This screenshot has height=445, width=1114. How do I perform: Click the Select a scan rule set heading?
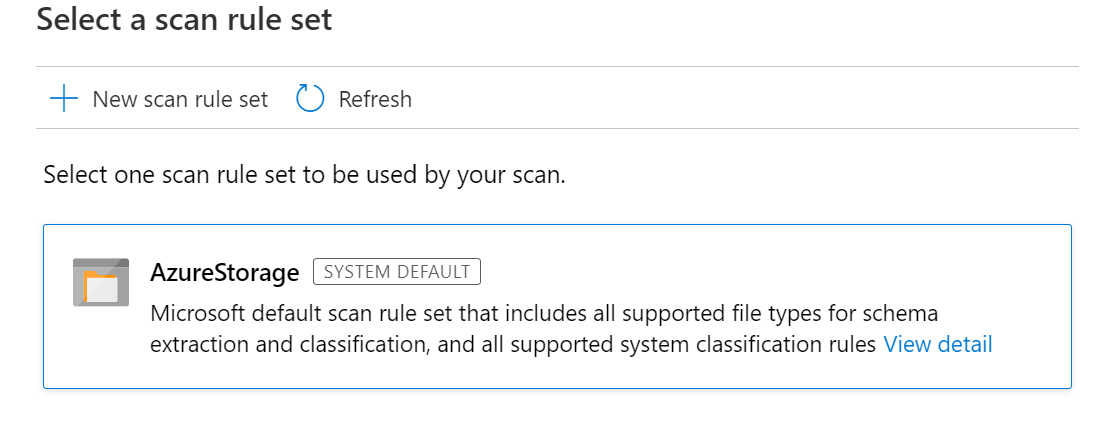[x=184, y=20]
